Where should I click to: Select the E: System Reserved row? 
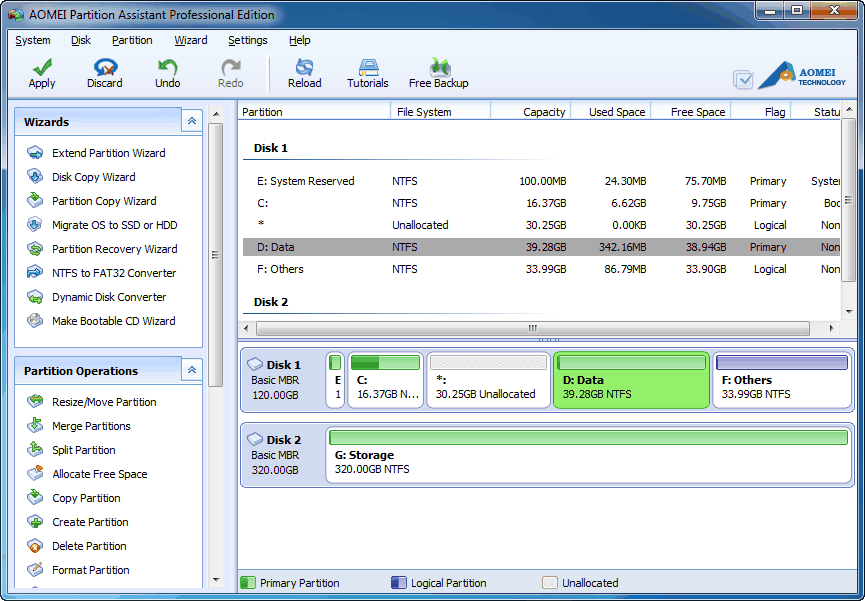(541, 181)
